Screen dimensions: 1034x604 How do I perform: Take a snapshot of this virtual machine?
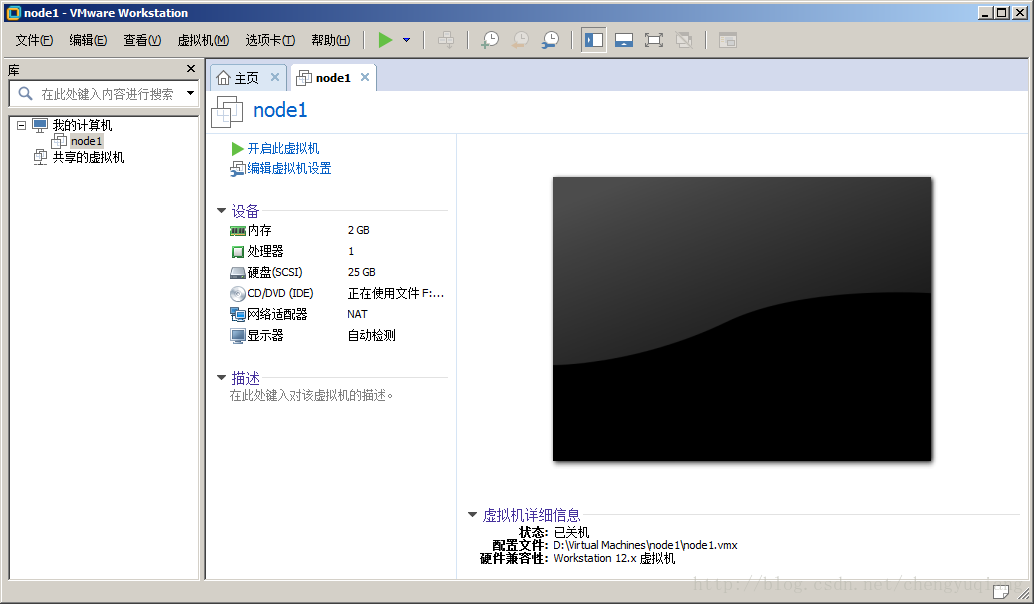coord(490,40)
